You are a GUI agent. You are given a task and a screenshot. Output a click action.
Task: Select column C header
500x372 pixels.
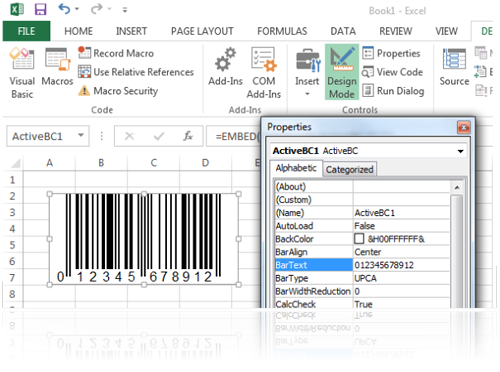click(x=153, y=163)
